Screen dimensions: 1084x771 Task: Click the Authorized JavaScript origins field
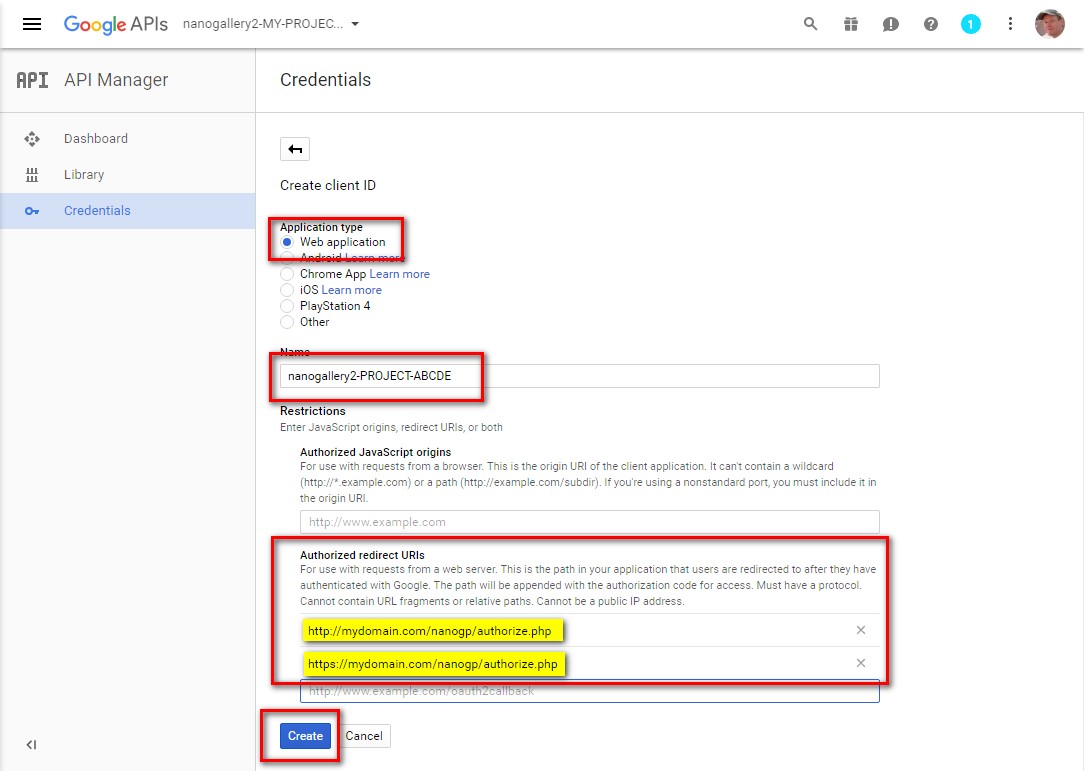(589, 522)
